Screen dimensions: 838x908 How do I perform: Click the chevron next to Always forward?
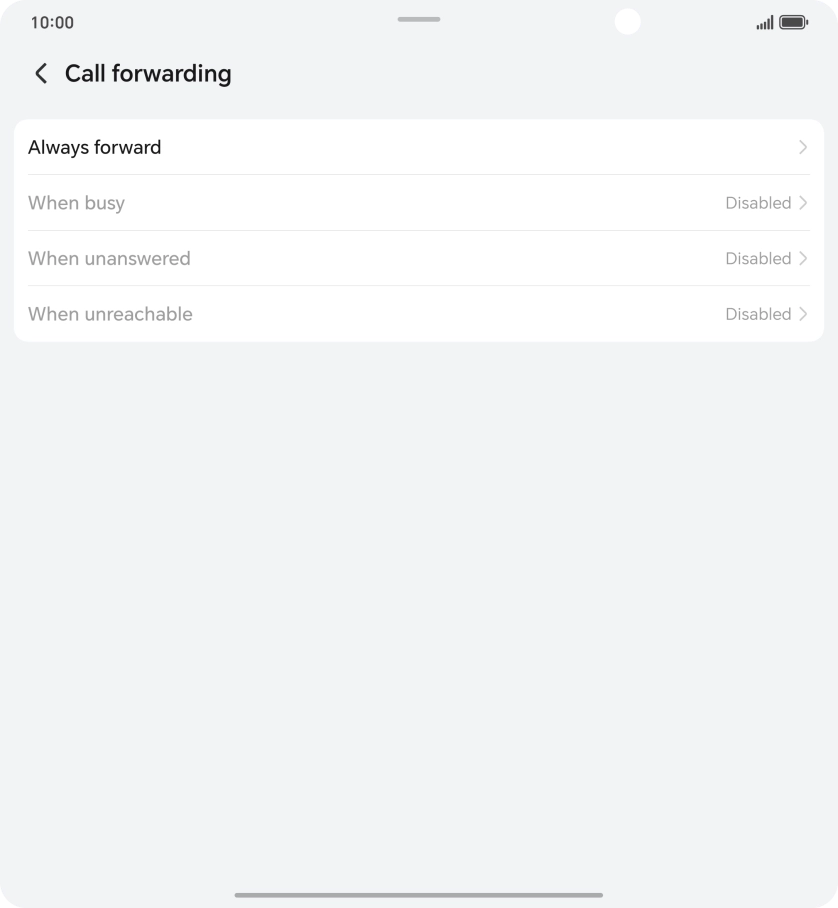[x=804, y=147]
